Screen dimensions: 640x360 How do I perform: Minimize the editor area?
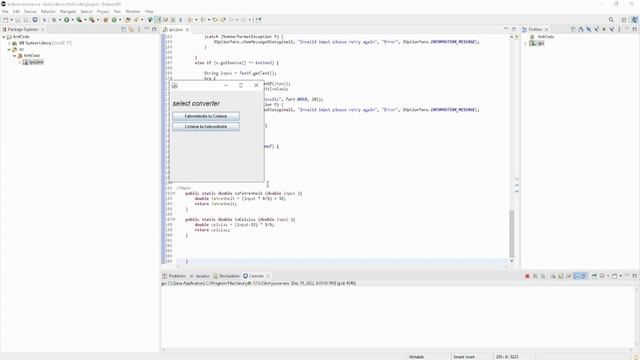[506, 29]
